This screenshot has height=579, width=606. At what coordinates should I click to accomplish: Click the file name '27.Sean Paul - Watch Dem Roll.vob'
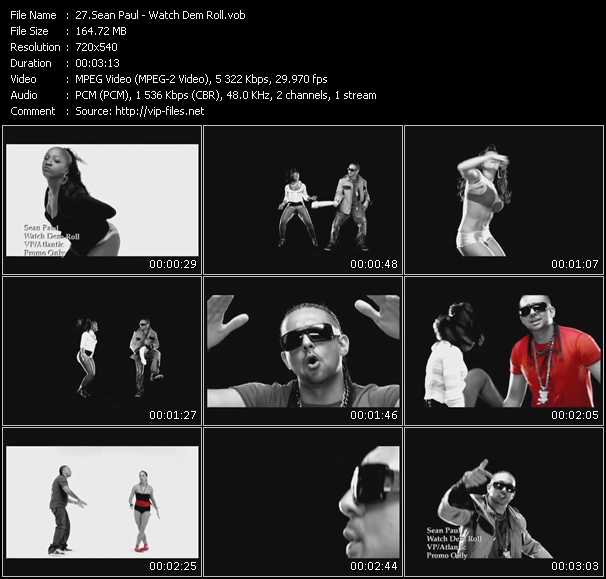click(x=160, y=15)
